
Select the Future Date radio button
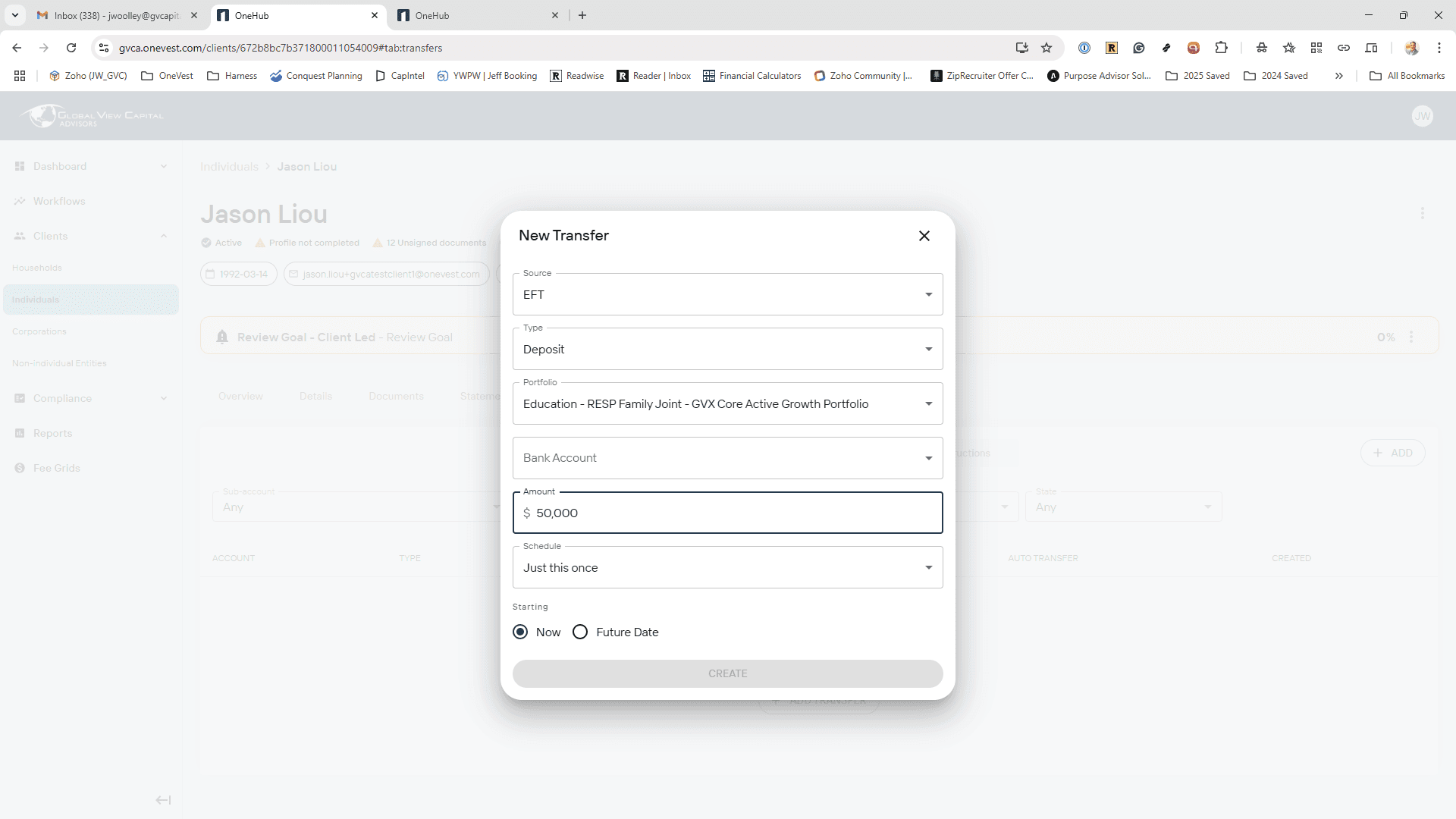tap(580, 632)
